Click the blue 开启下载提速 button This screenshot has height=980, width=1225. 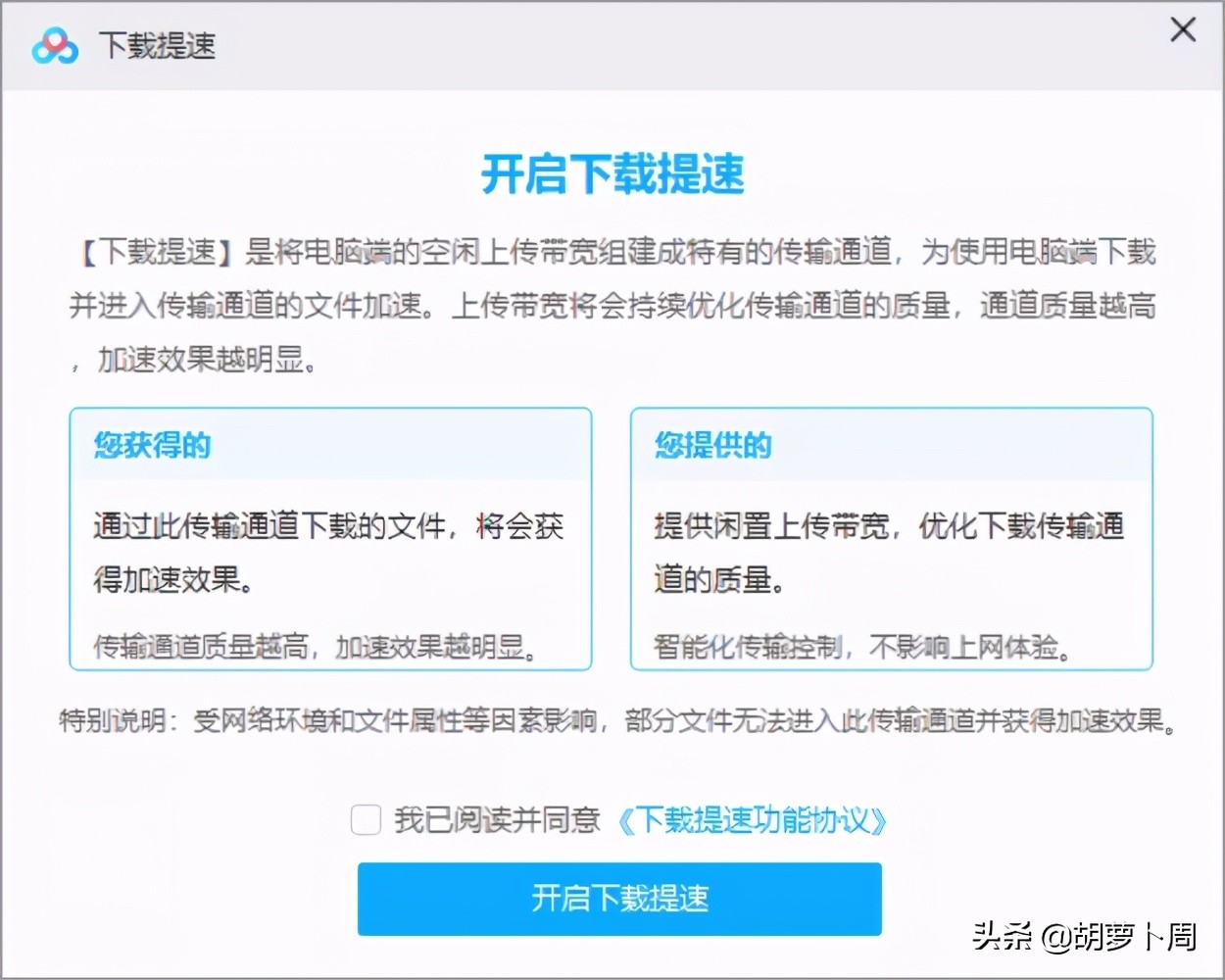619,898
